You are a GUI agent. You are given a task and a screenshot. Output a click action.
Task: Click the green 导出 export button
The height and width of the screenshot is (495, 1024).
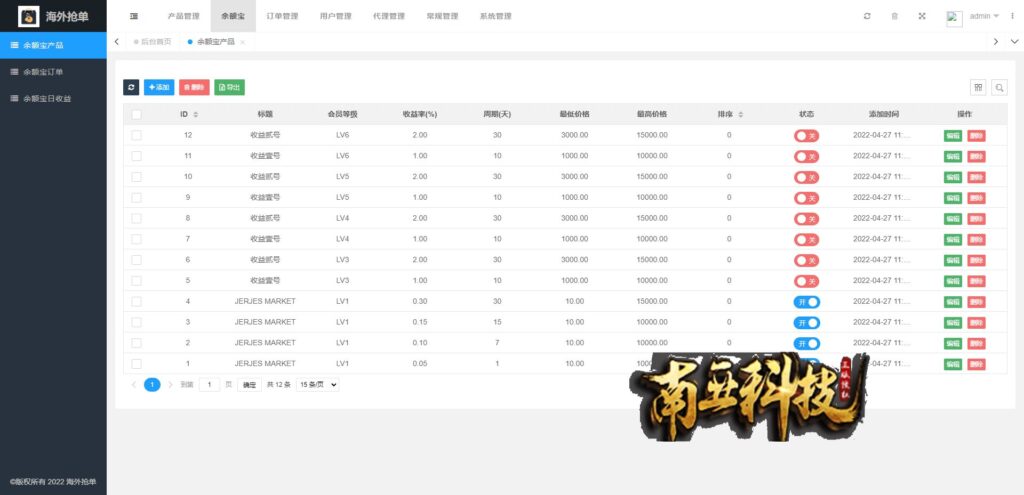pos(229,88)
